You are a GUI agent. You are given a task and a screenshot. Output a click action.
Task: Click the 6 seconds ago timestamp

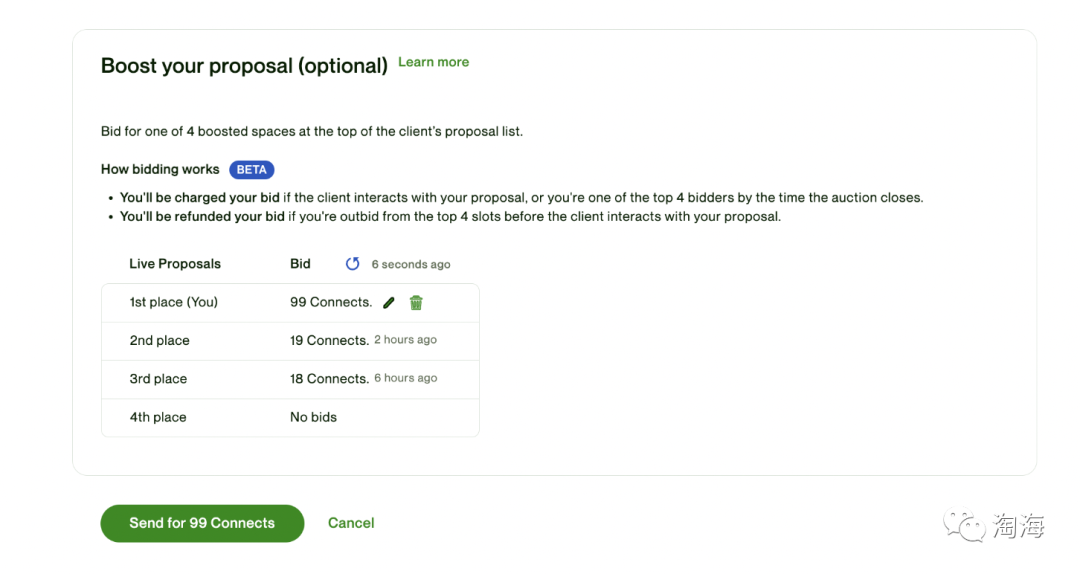411,265
